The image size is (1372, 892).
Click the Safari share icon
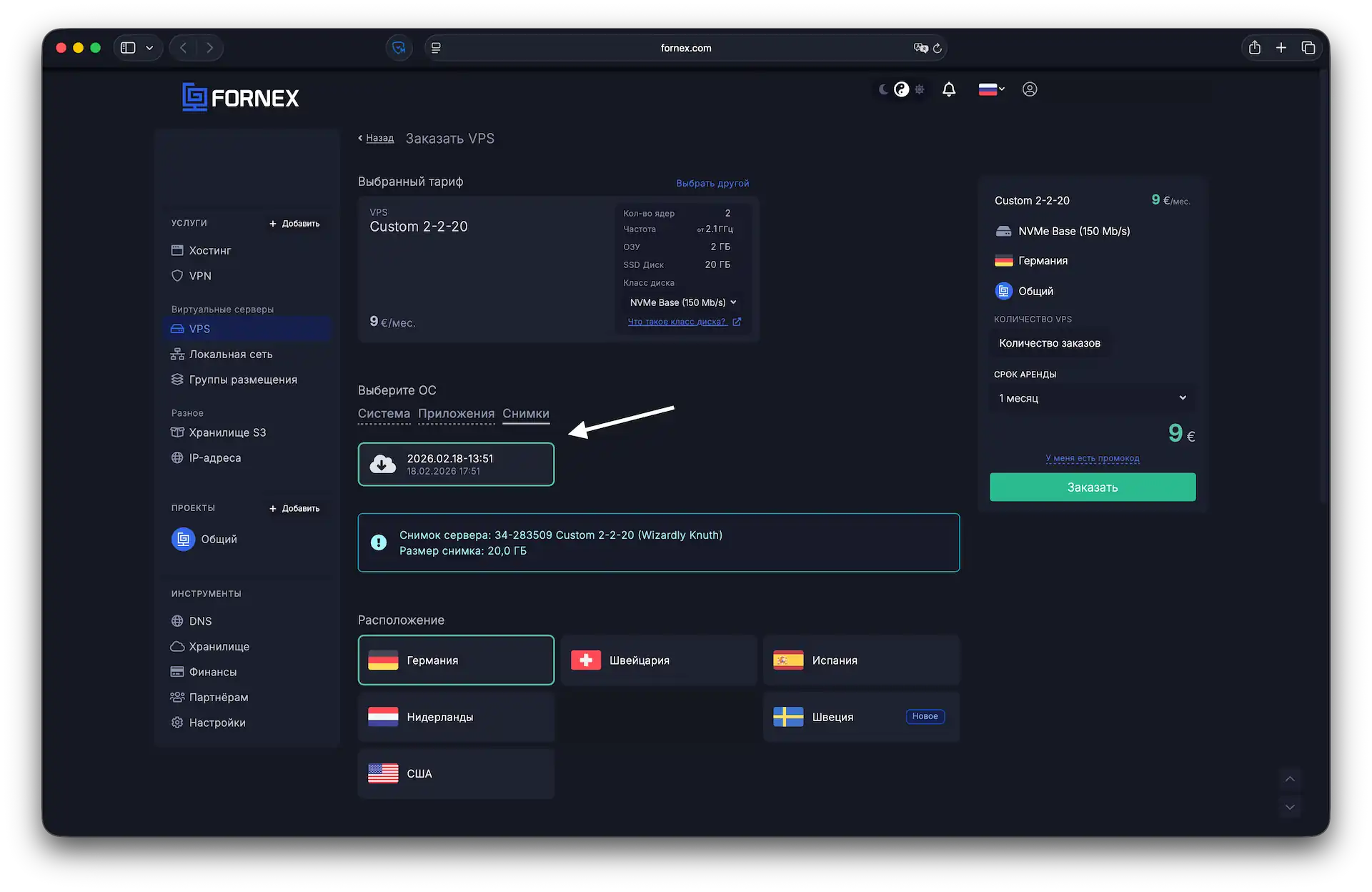click(x=1254, y=48)
